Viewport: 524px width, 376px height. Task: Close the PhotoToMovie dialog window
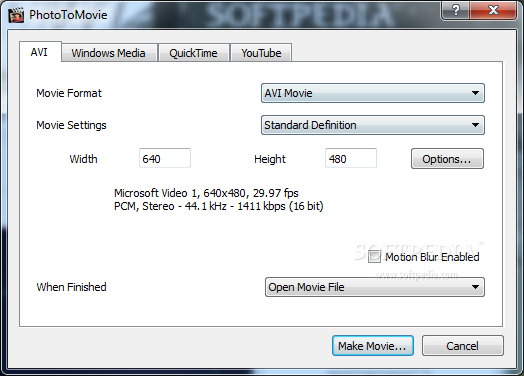(x=493, y=10)
